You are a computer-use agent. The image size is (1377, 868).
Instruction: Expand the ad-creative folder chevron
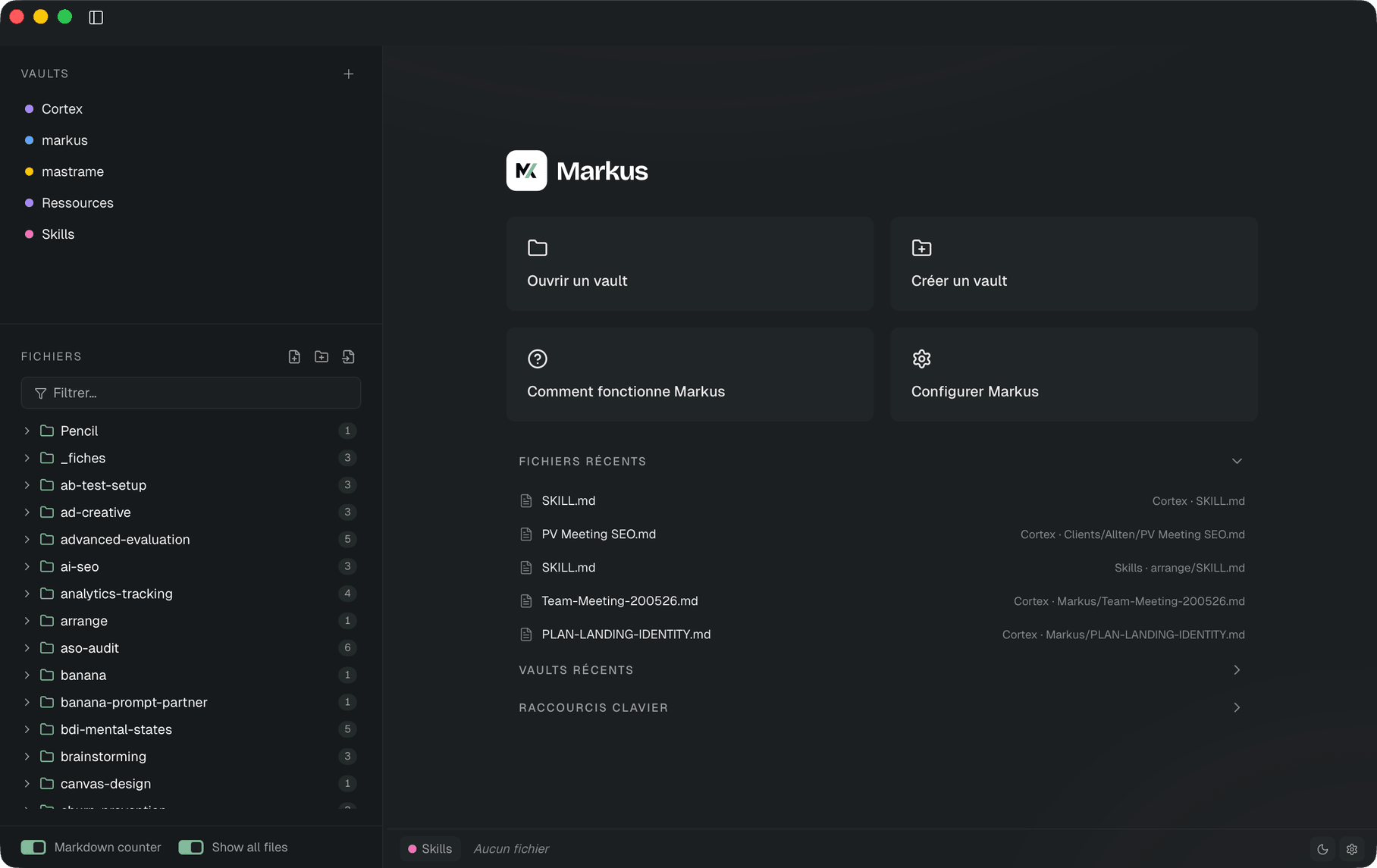pyautogui.click(x=27, y=512)
